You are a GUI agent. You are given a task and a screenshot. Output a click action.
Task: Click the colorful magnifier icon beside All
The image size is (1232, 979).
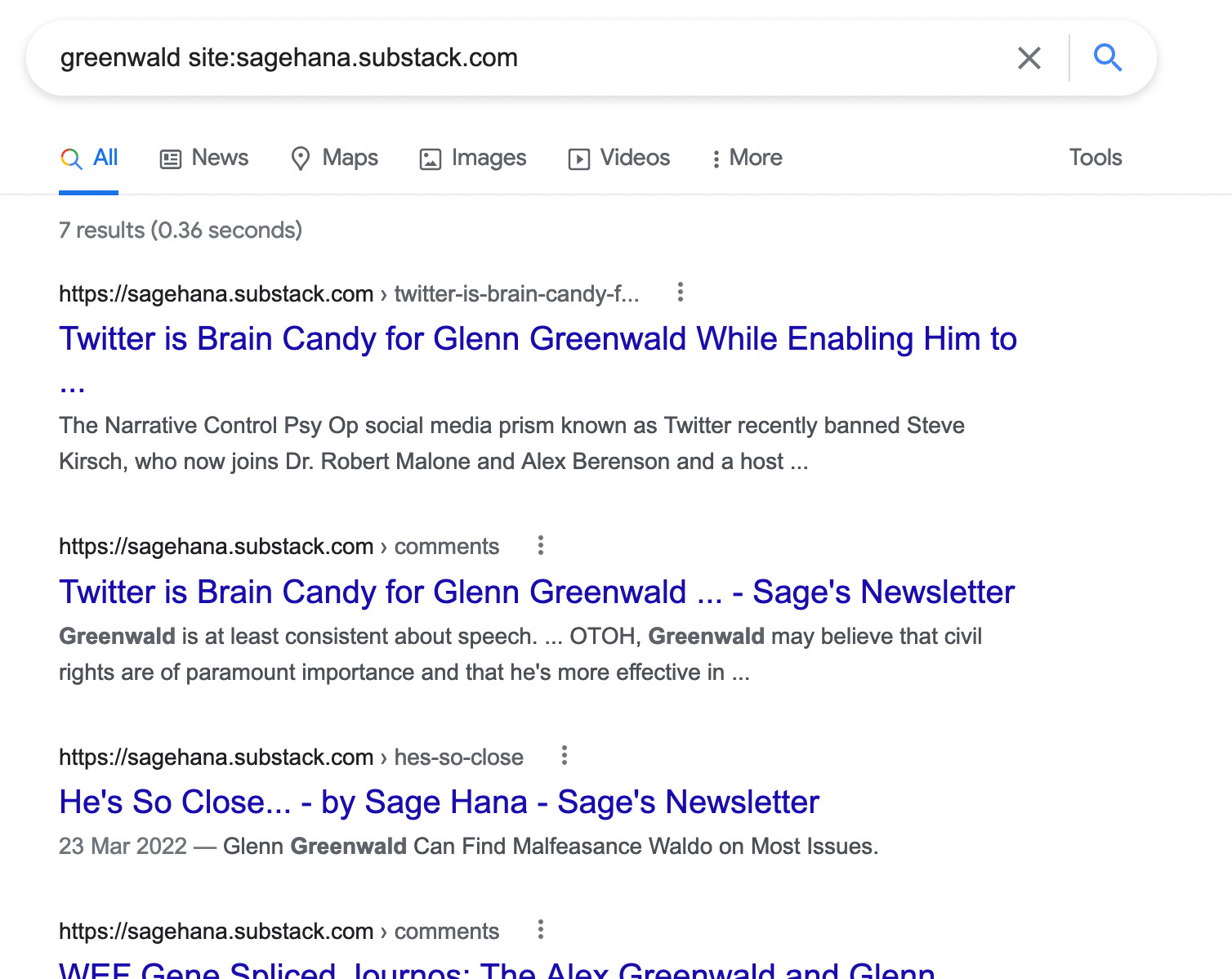tap(72, 159)
